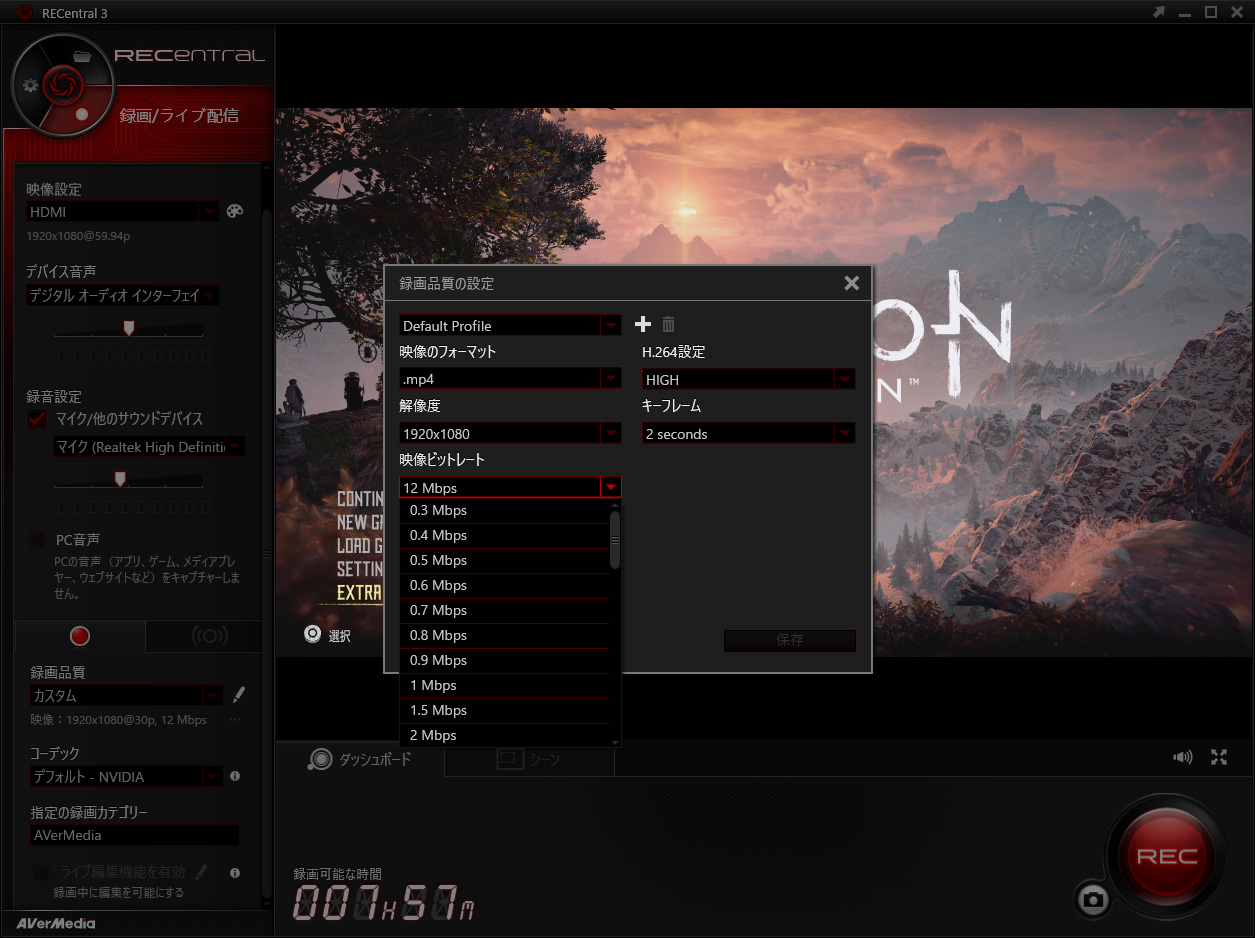Enable PC音声 checkbox
The height and width of the screenshot is (938, 1255).
pos(37,540)
